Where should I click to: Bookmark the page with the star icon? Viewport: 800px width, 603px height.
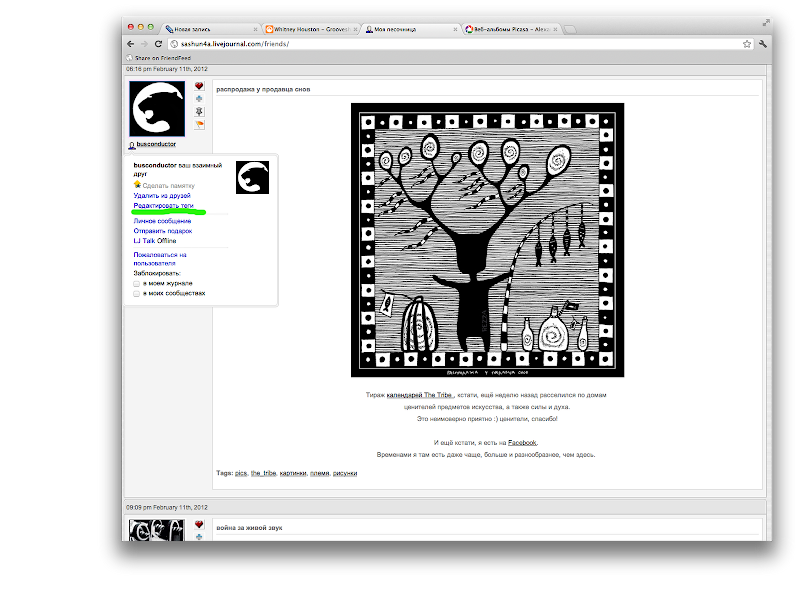(747, 44)
